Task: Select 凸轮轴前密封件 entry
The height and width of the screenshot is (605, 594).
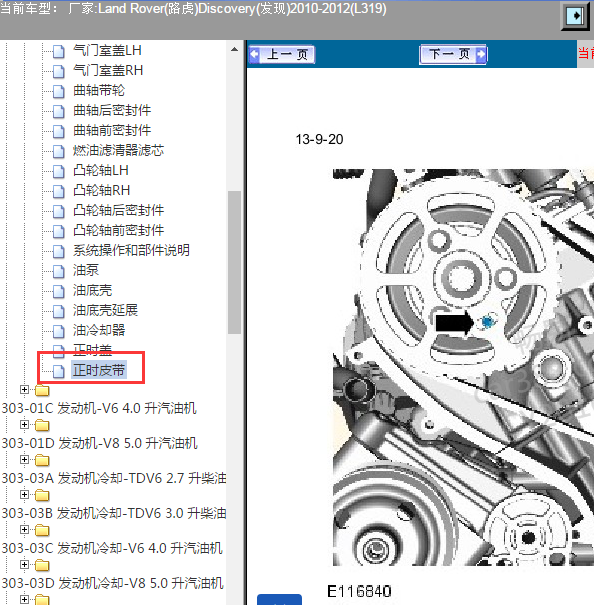Action: pos(118,231)
